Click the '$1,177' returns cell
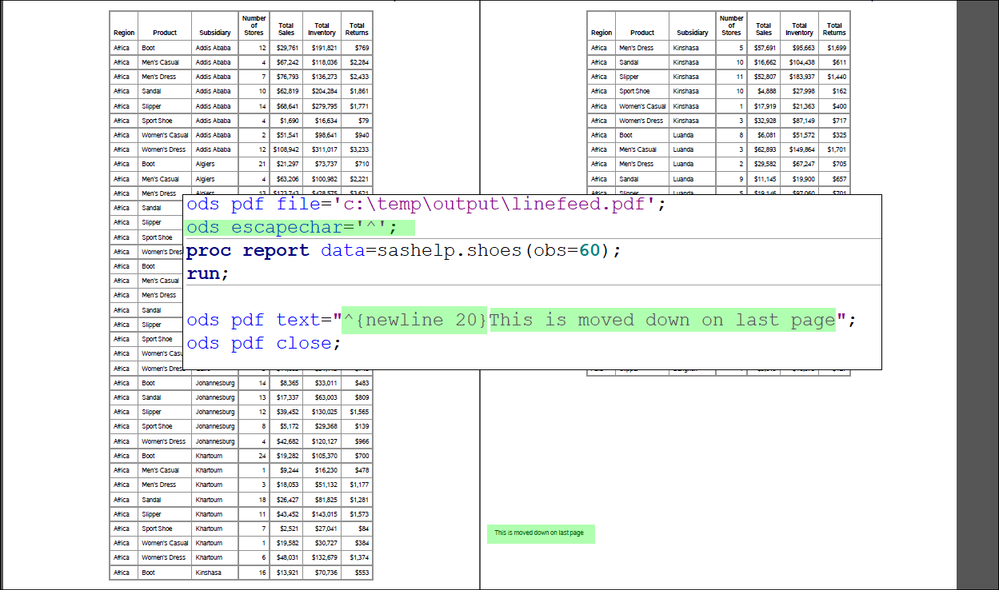The image size is (999, 590). click(359, 485)
